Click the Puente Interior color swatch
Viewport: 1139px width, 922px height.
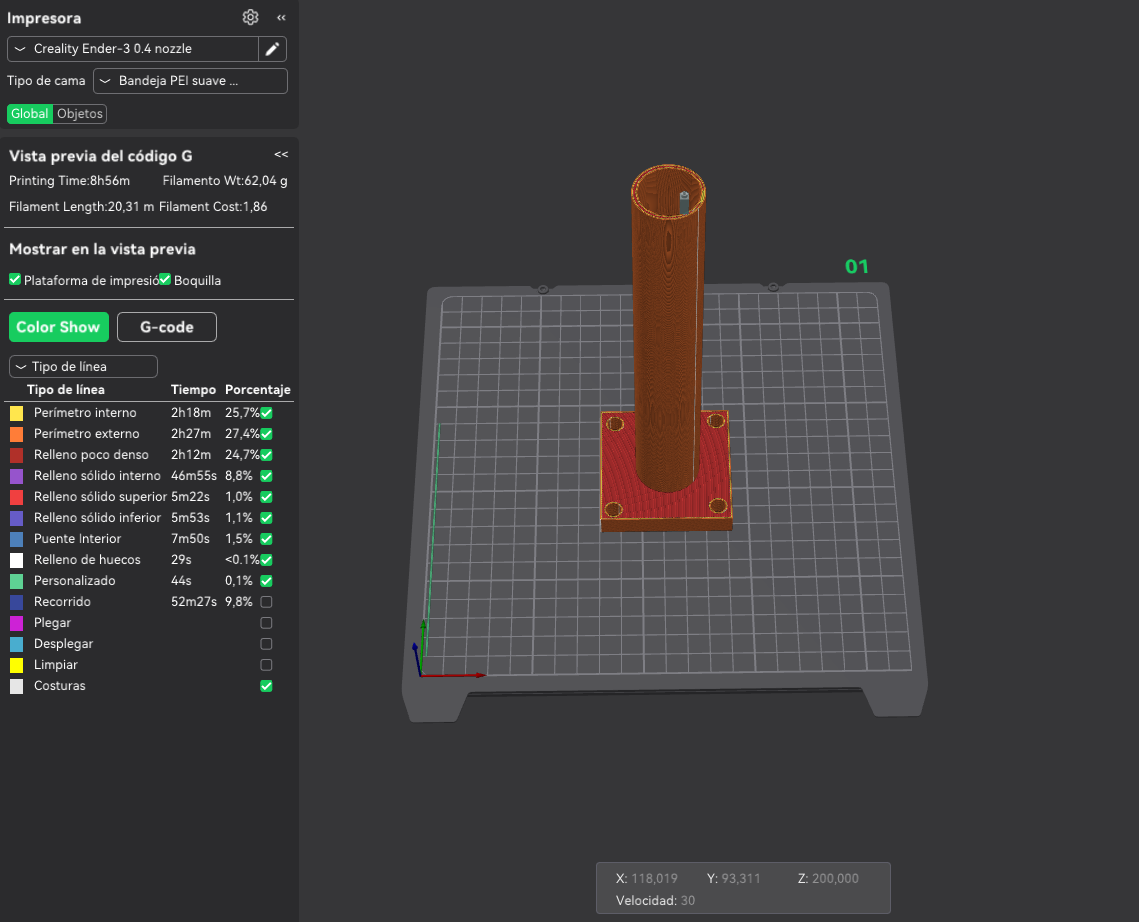click(x=17, y=540)
